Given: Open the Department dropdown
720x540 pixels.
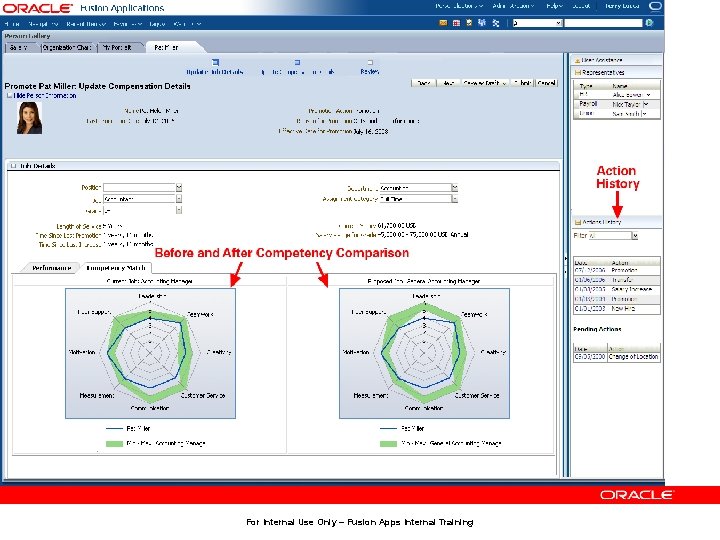Looking at the screenshot, I should [x=455, y=188].
